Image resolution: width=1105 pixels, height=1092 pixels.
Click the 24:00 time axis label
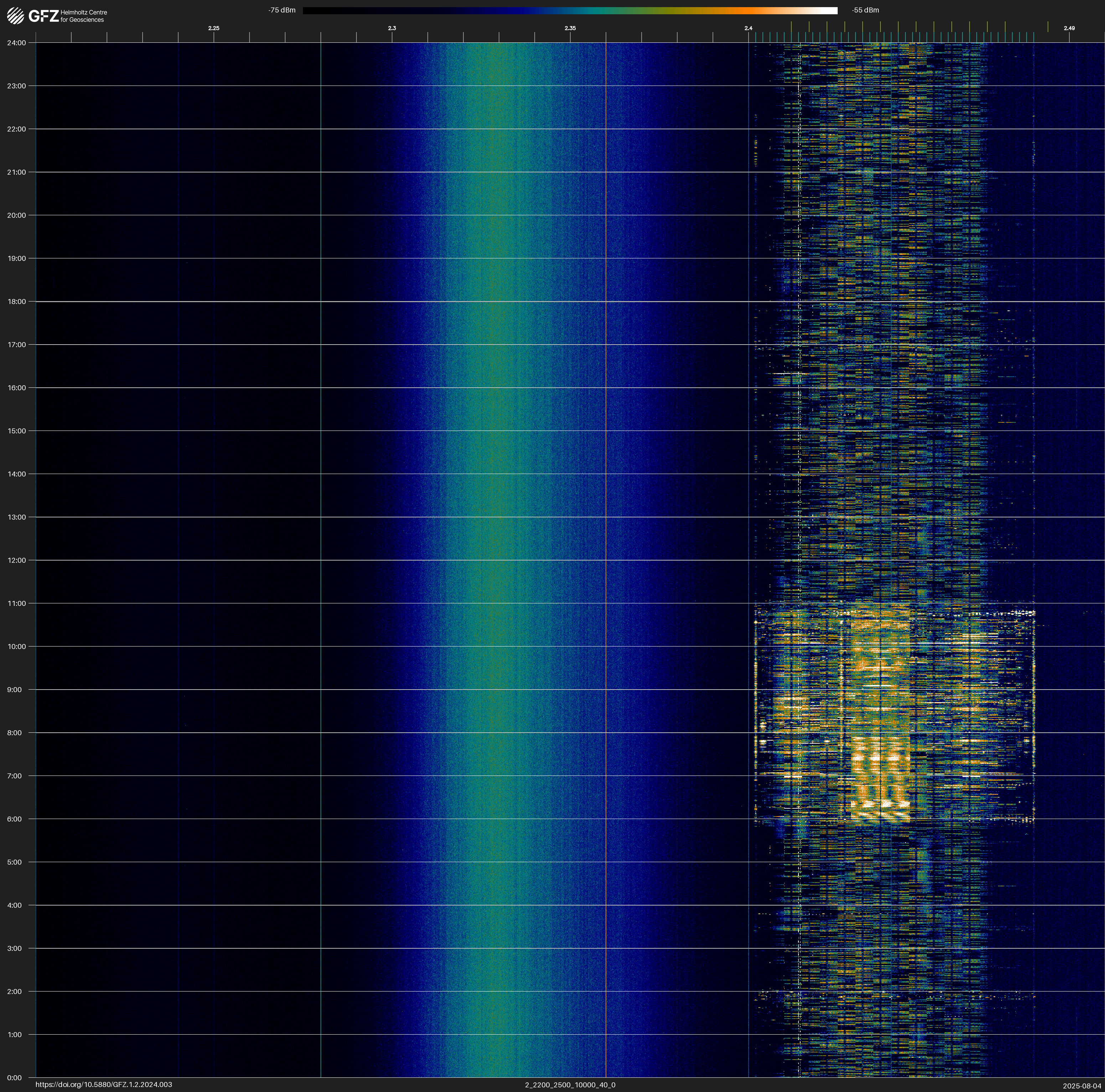point(17,43)
